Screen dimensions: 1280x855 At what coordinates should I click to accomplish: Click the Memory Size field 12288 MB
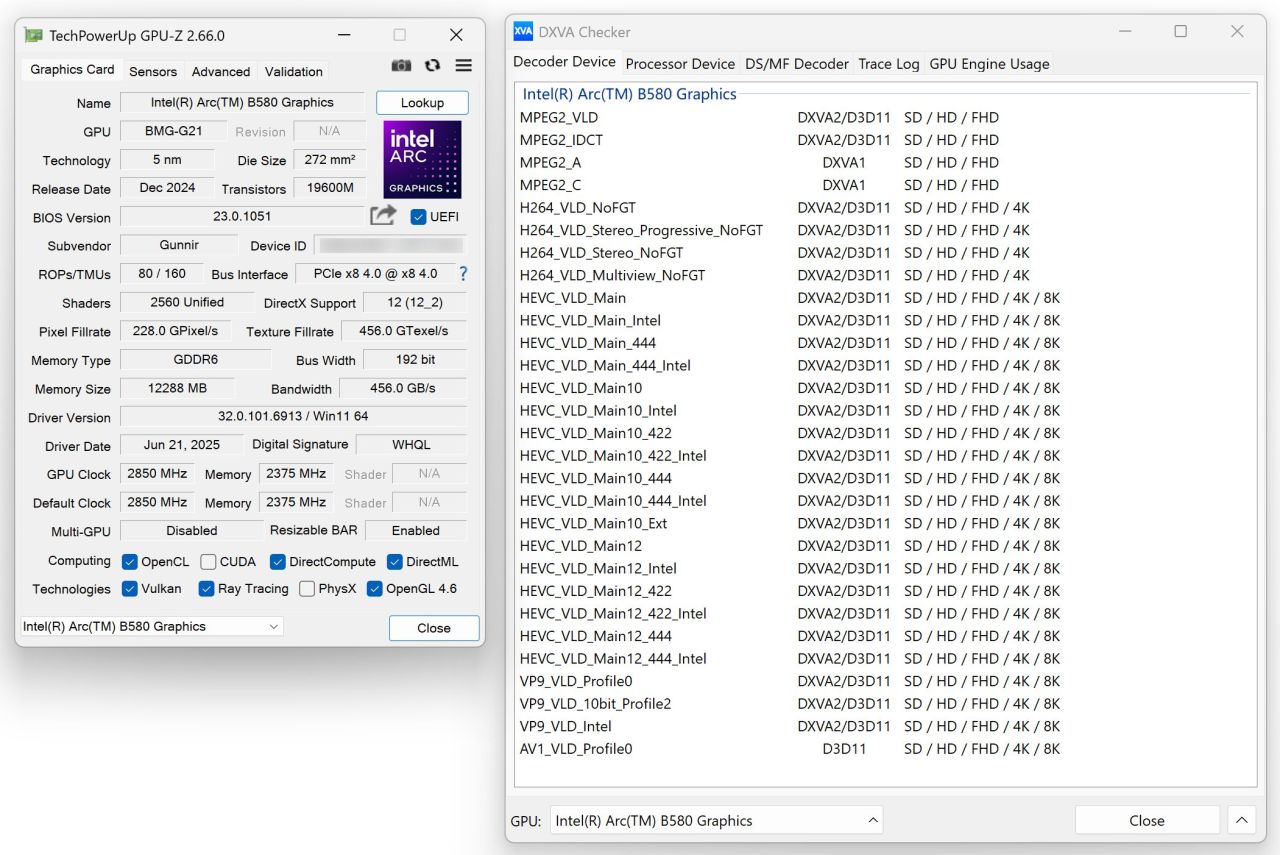[x=178, y=388]
